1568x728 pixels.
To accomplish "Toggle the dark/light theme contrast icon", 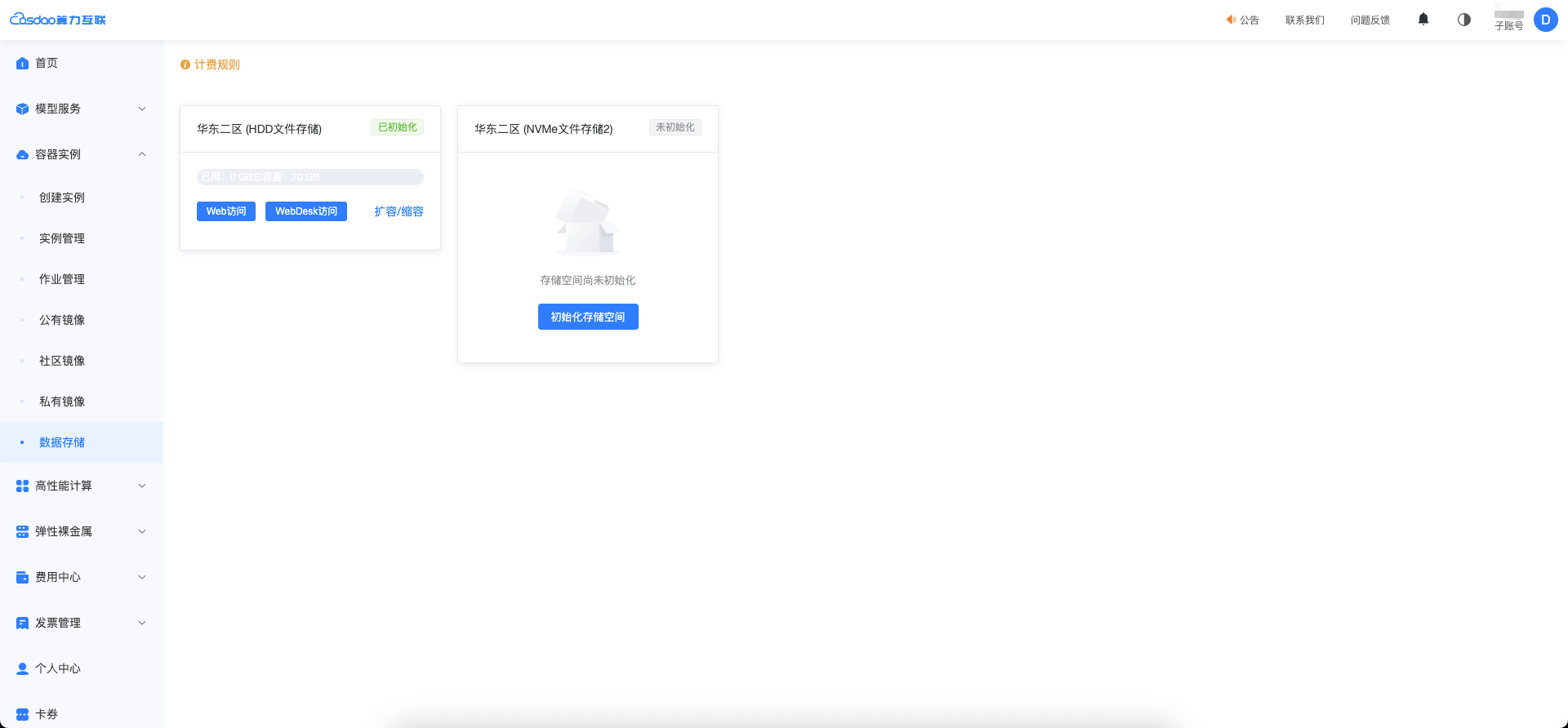I will (x=1464, y=20).
